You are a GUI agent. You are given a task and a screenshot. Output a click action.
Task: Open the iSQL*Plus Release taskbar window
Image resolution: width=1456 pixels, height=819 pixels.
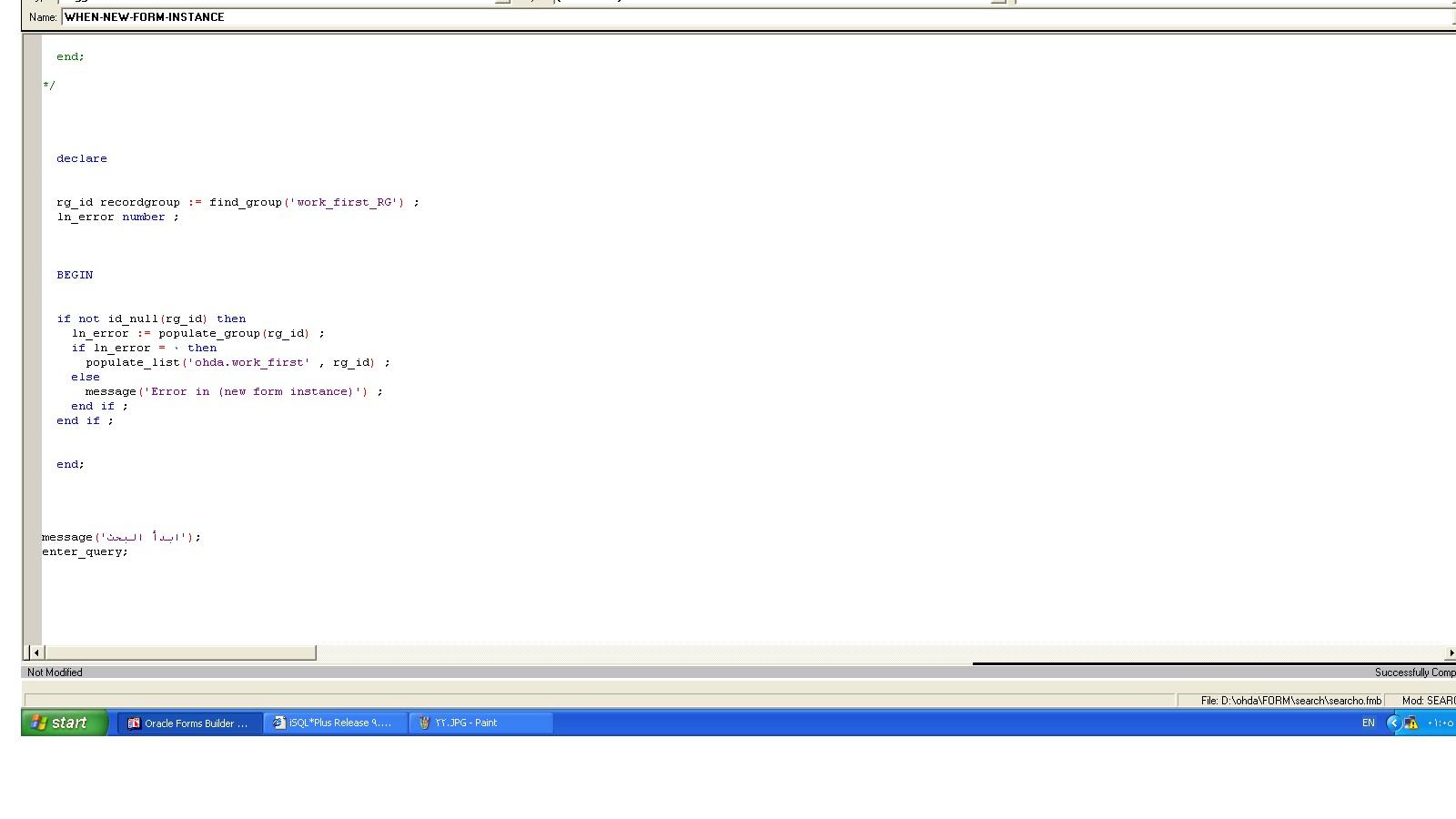335,723
